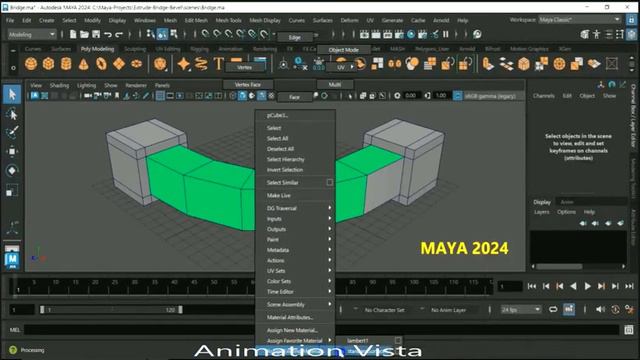Create a polygon cylinder from shelf

[66, 64]
